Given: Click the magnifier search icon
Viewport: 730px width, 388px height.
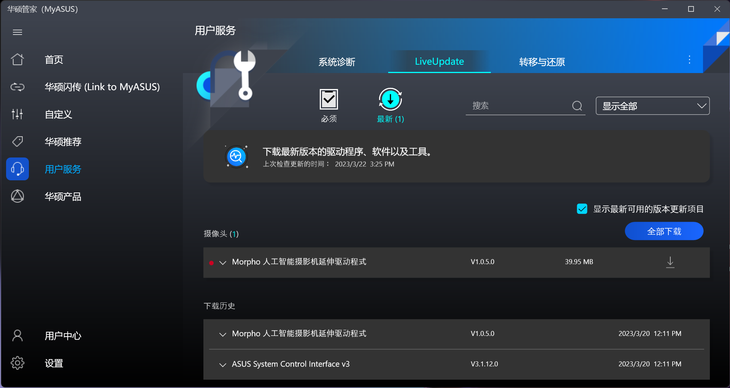Looking at the screenshot, I should [577, 106].
